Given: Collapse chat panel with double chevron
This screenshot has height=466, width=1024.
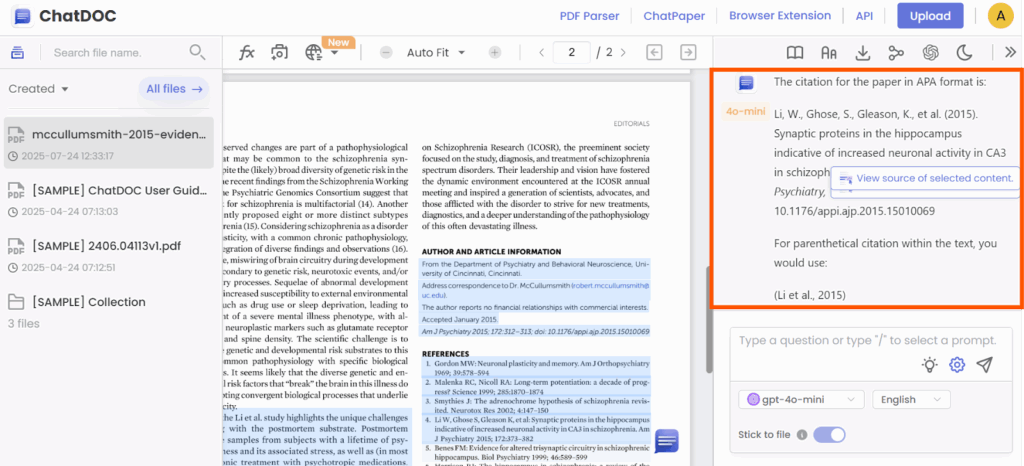Looking at the screenshot, I should 1010,53.
